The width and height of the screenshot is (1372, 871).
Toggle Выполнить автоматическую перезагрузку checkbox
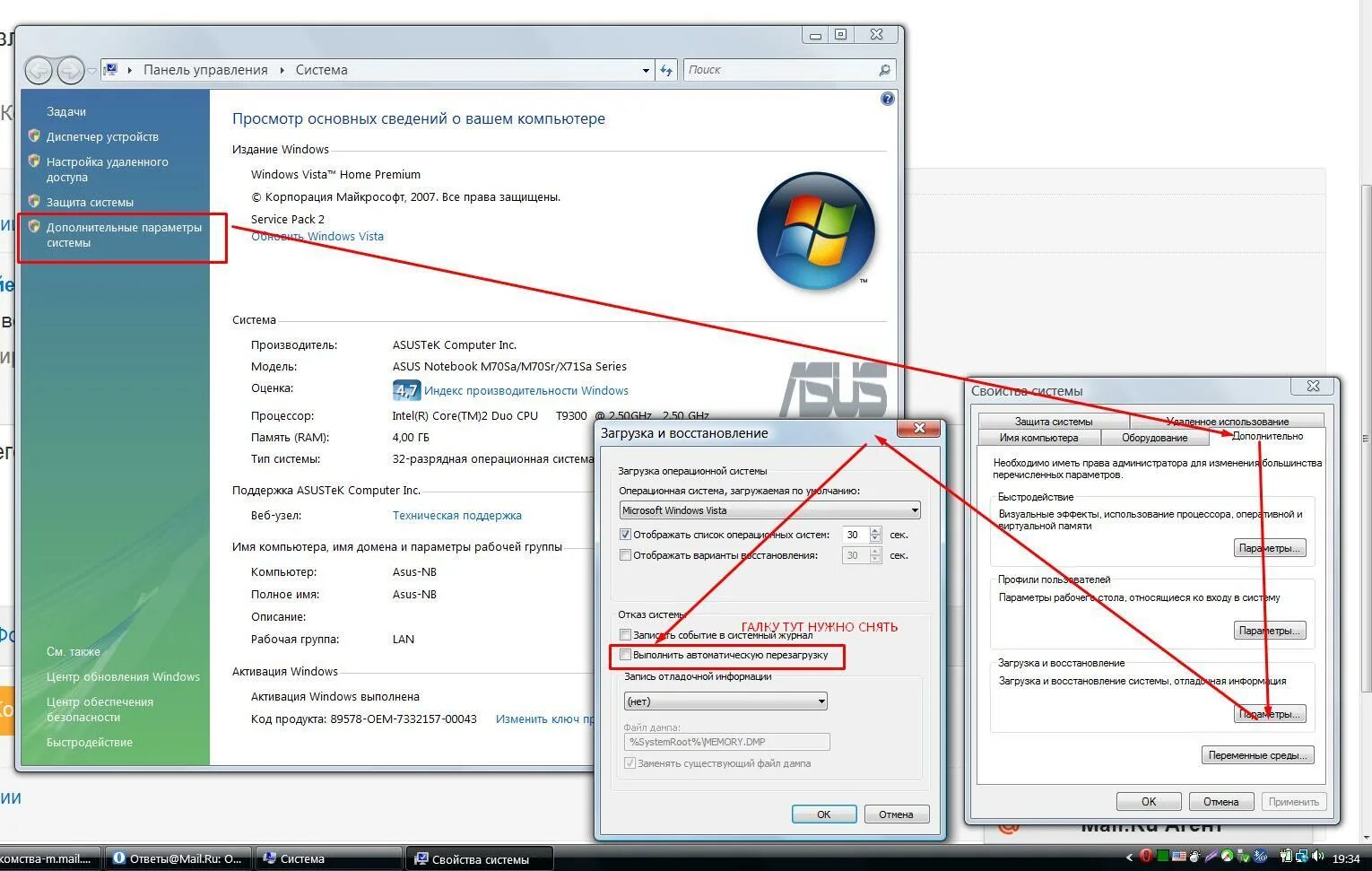coord(625,655)
